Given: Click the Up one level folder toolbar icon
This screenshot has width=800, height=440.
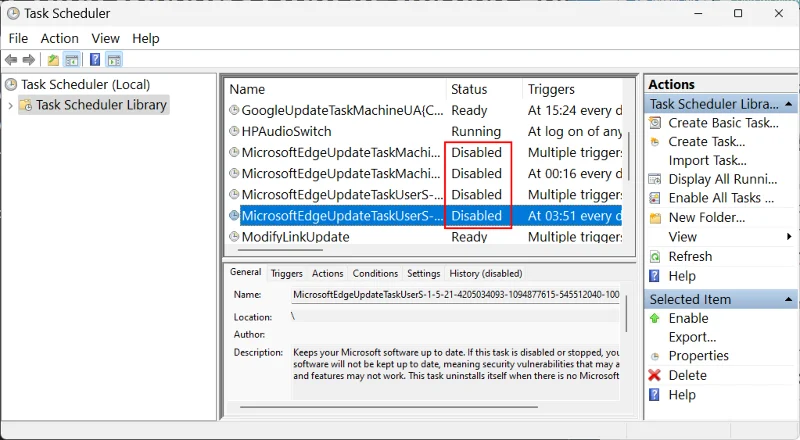Looking at the screenshot, I should pyautogui.click(x=53, y=60).
